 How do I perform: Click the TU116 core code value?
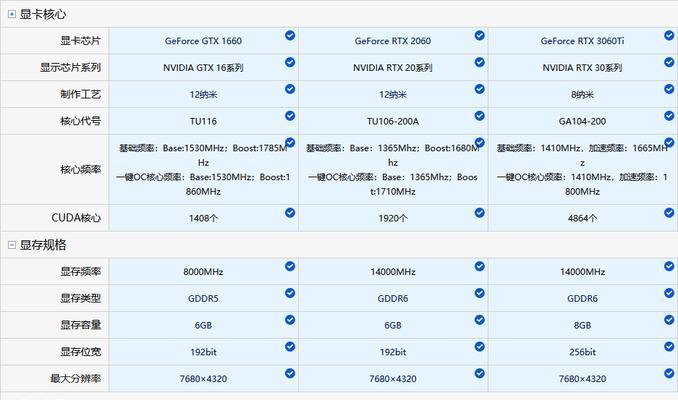click(x=203, y=122)
